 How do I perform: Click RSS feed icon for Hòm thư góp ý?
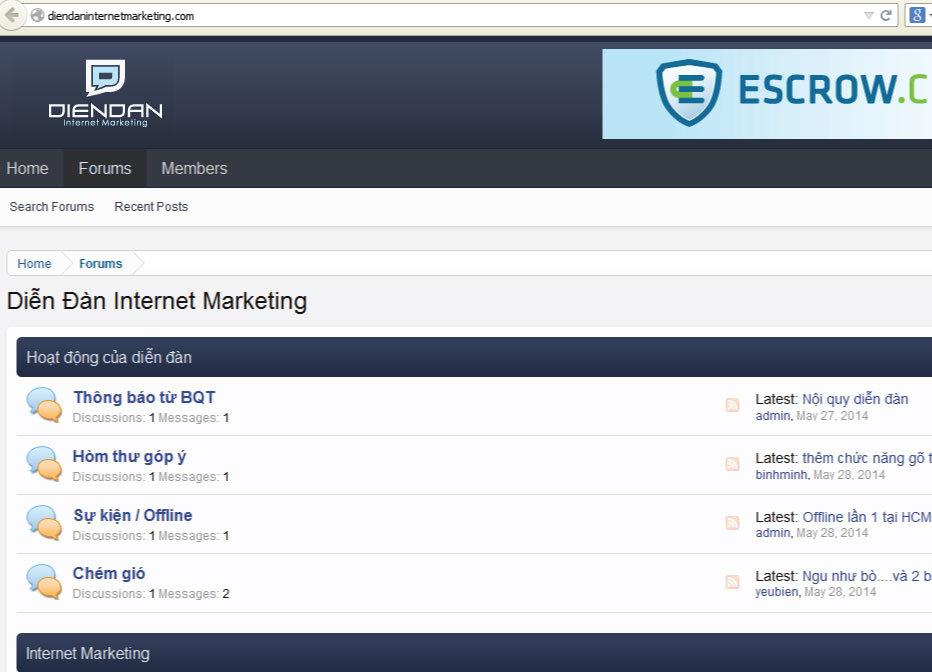point(732,463)
